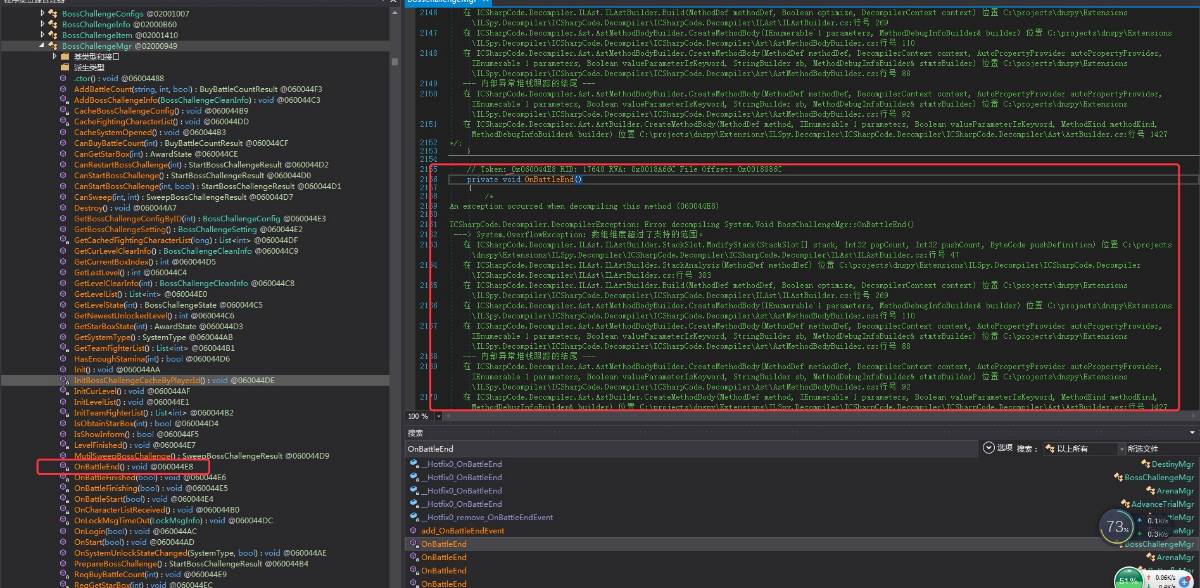Select InitTeamFighterList() method

pyautogui.click(x=153, y=412)
